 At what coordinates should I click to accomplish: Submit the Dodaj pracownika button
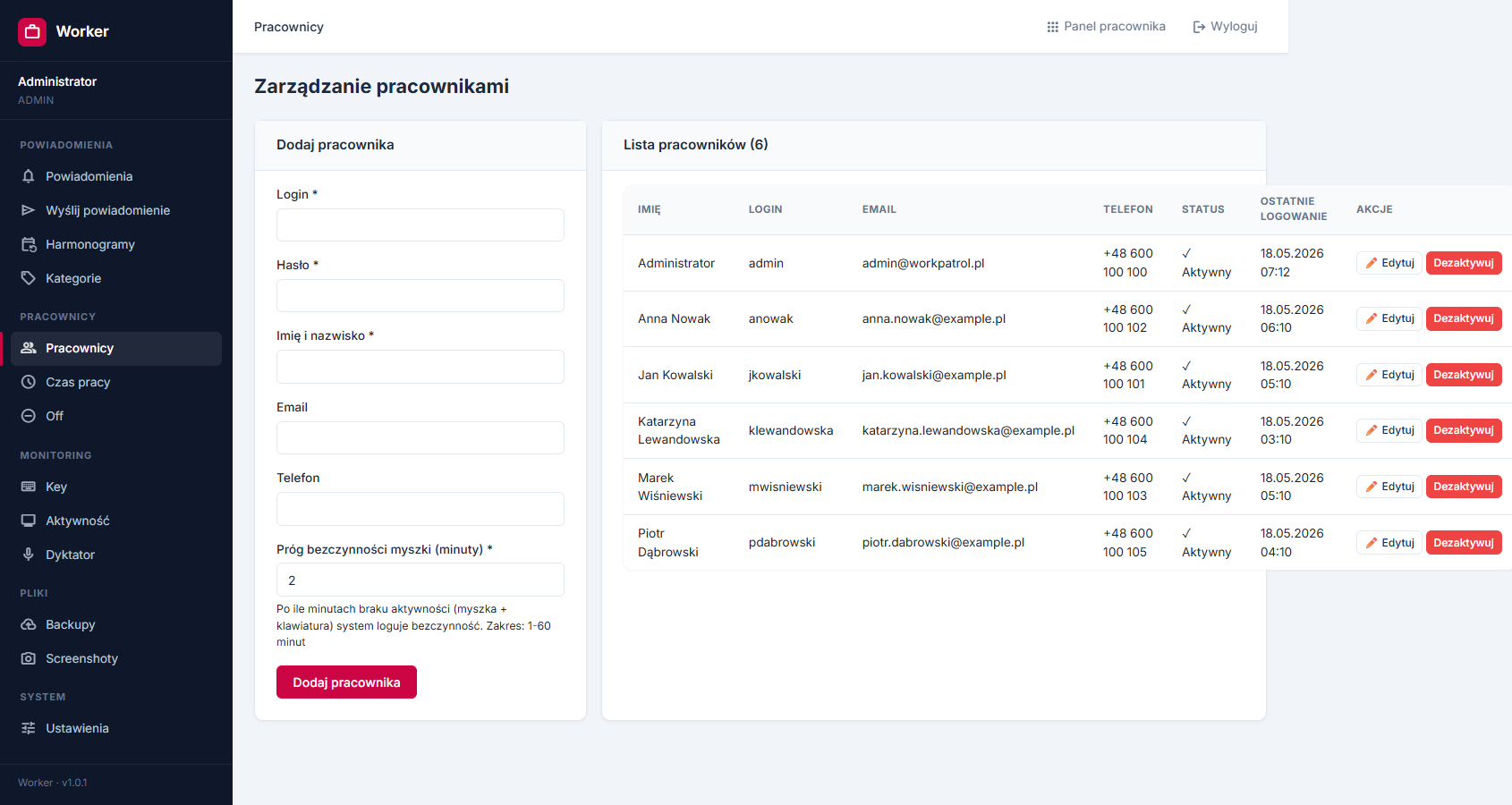pos(346,682)
